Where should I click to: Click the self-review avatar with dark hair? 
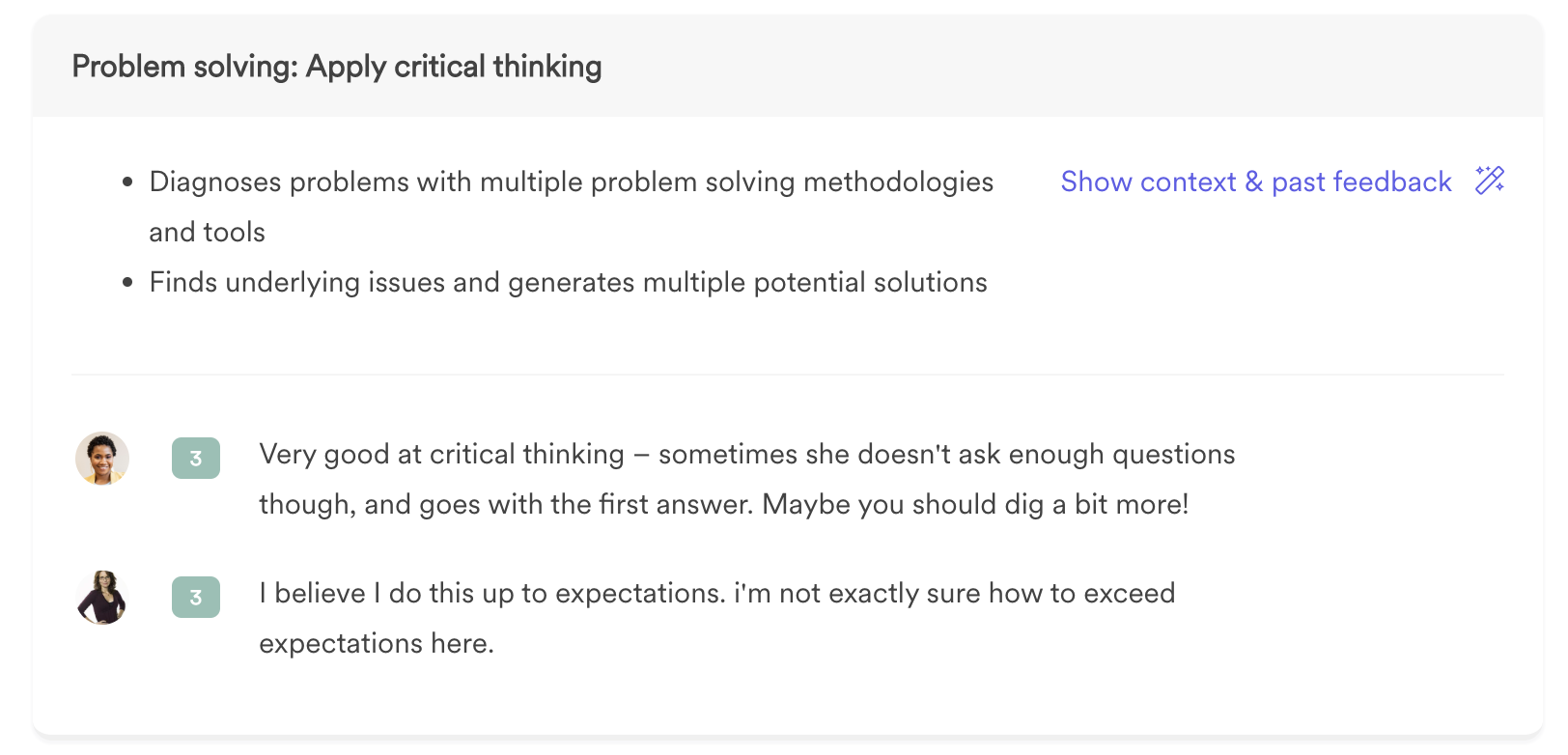102,598
